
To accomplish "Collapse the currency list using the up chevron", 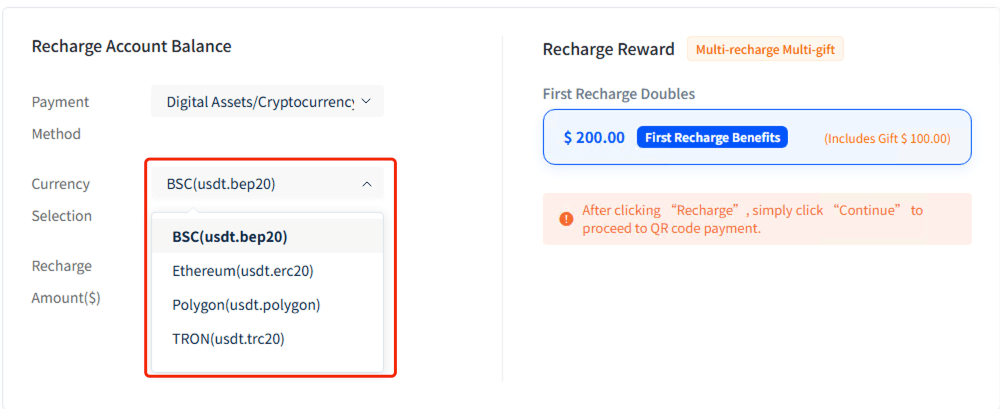I will 366,184.
